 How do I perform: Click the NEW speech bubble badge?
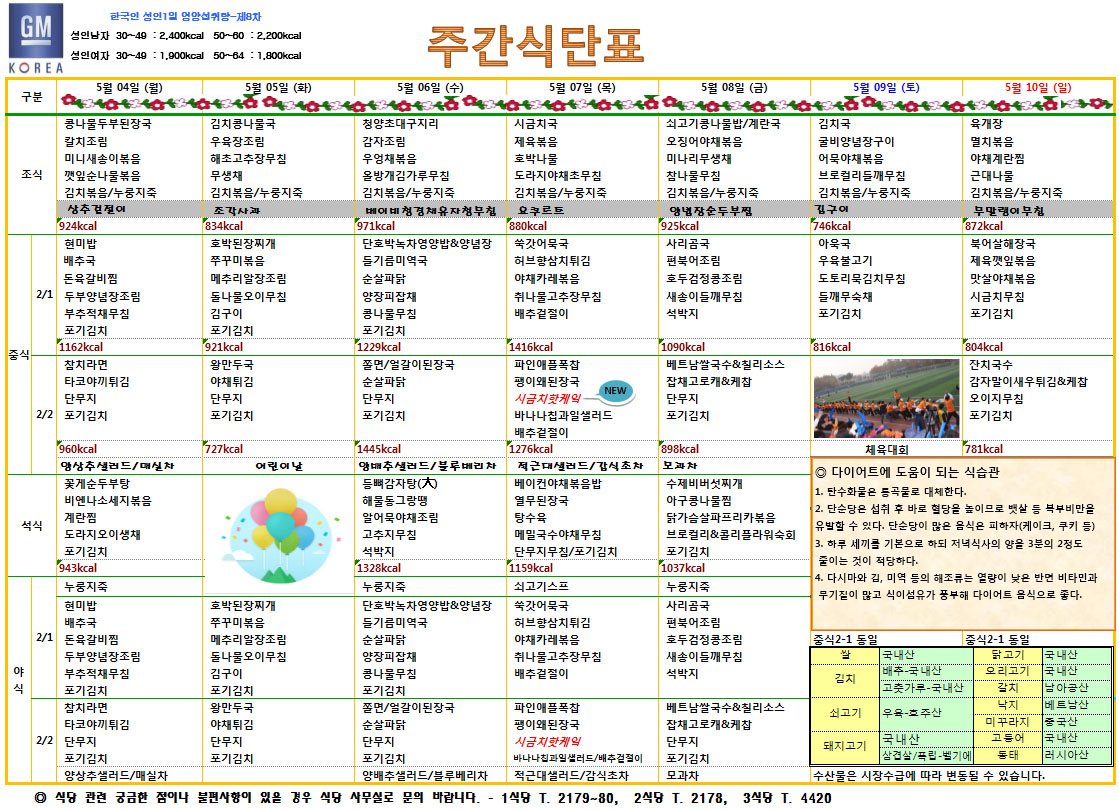[x=616, y=391]
